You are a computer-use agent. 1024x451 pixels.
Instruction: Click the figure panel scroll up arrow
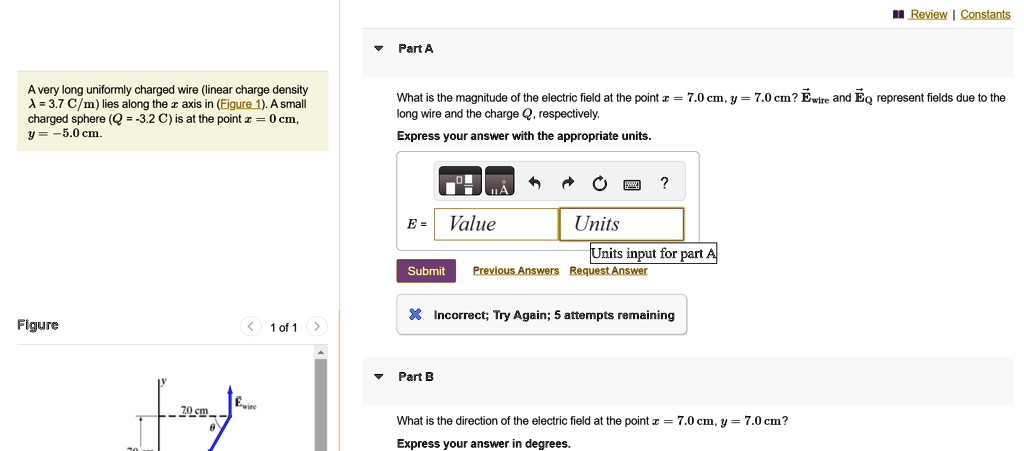(320, 352)
